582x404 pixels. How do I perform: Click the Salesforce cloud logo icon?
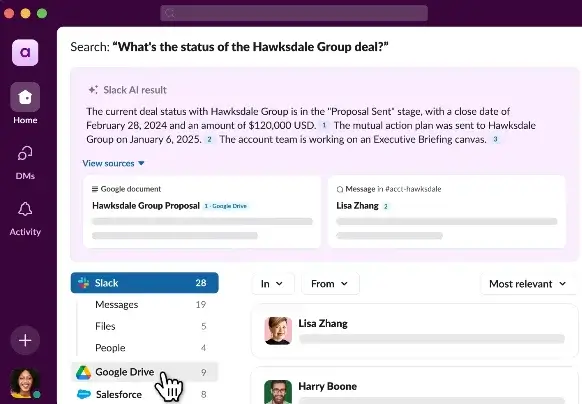click(84, 394)
